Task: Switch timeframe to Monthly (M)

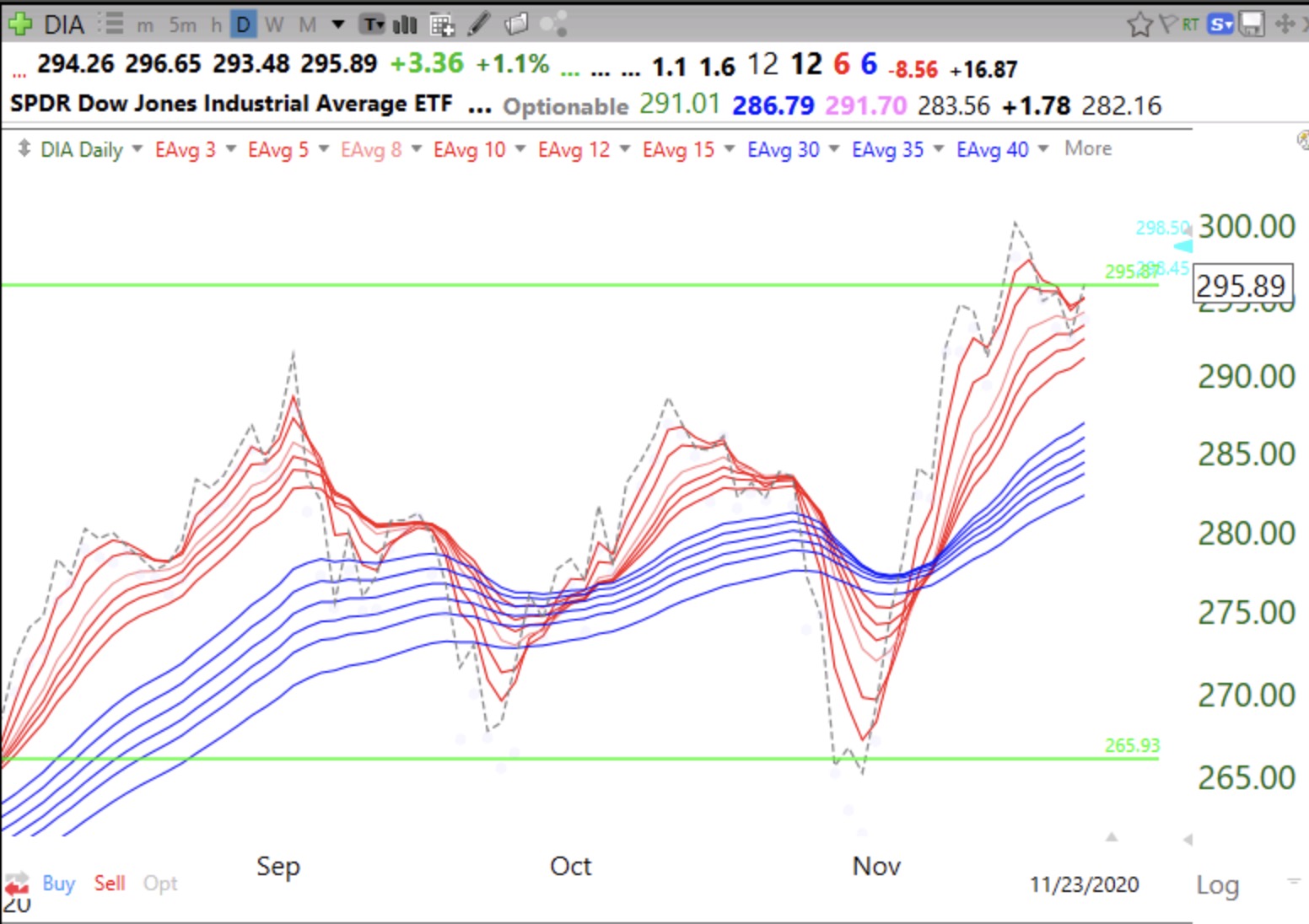Action: [x=308, y=24]
